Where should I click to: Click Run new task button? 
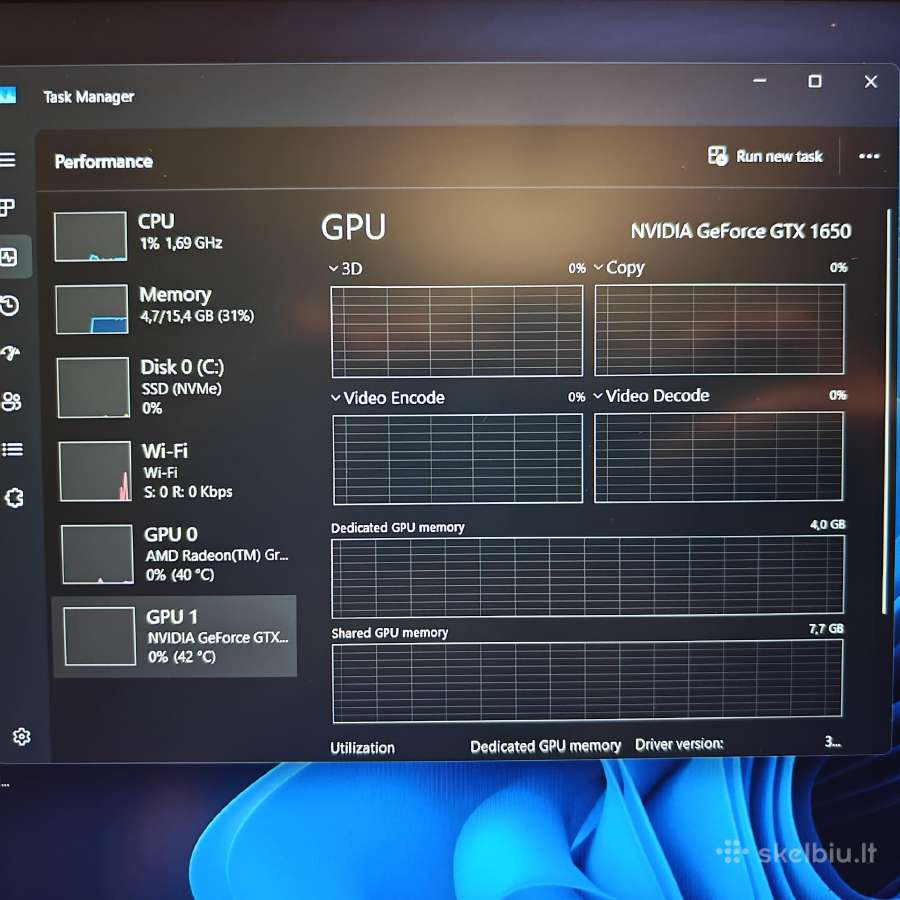(765, 156)
